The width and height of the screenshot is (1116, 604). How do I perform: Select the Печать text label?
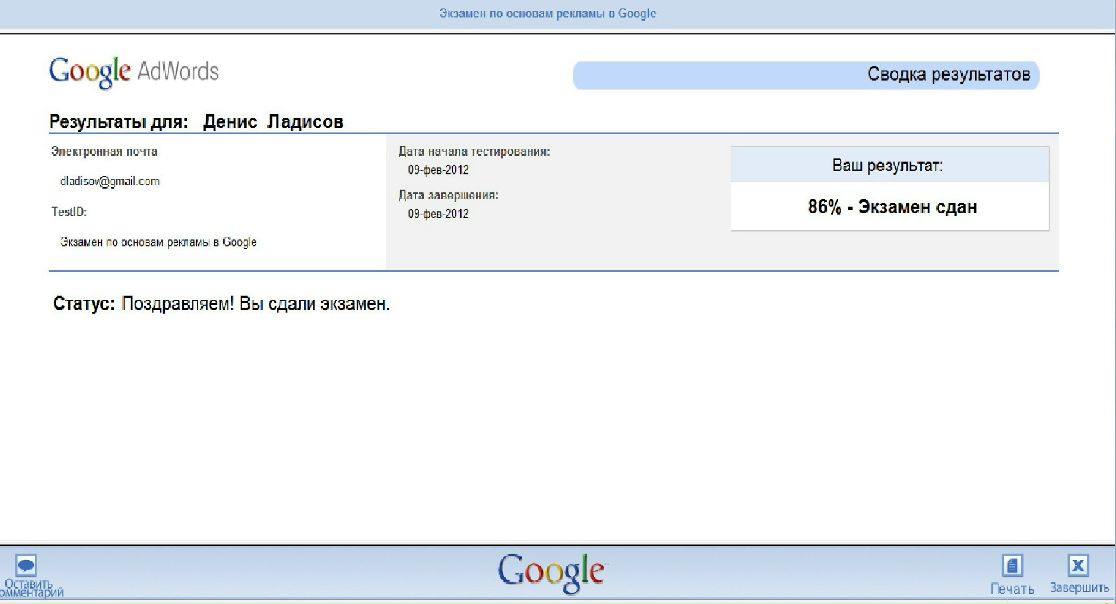pos(1012,589)
